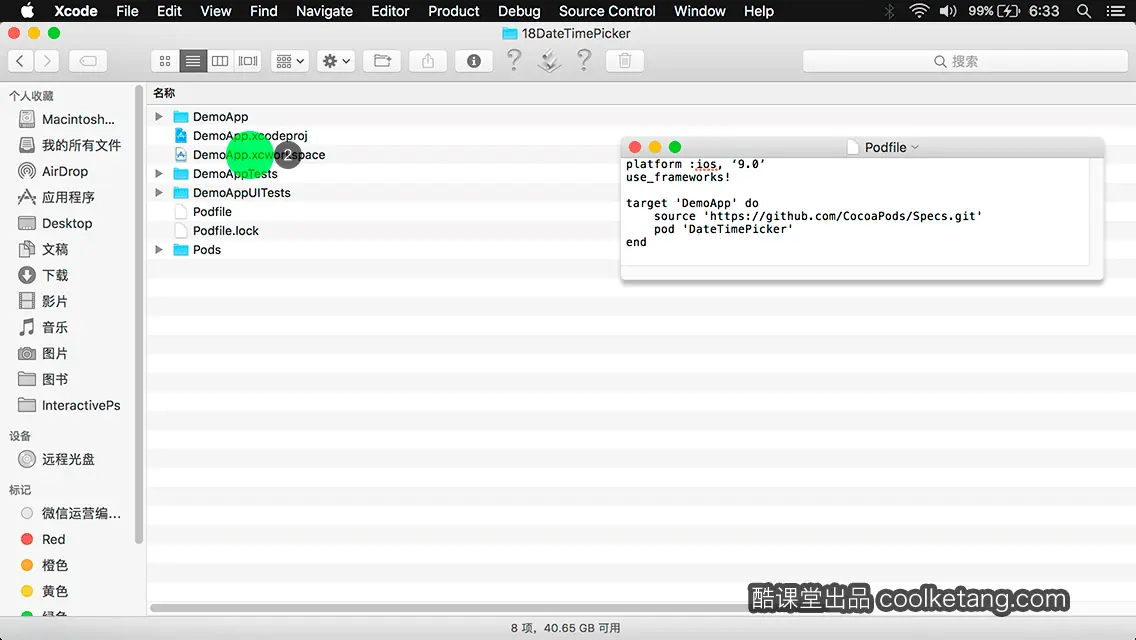Switch to icon view
This screenshot has height=640, width=1136.
(165, 61)
